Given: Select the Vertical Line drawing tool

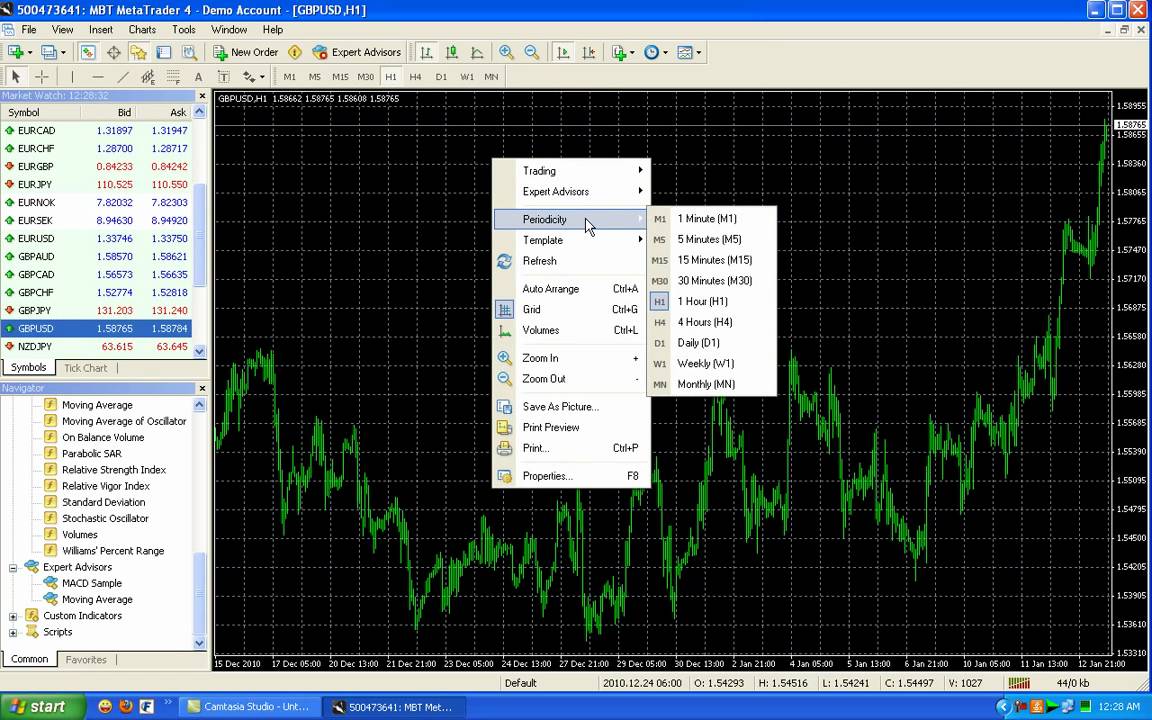Looking at the screenshot, I should tap(72, 76).
